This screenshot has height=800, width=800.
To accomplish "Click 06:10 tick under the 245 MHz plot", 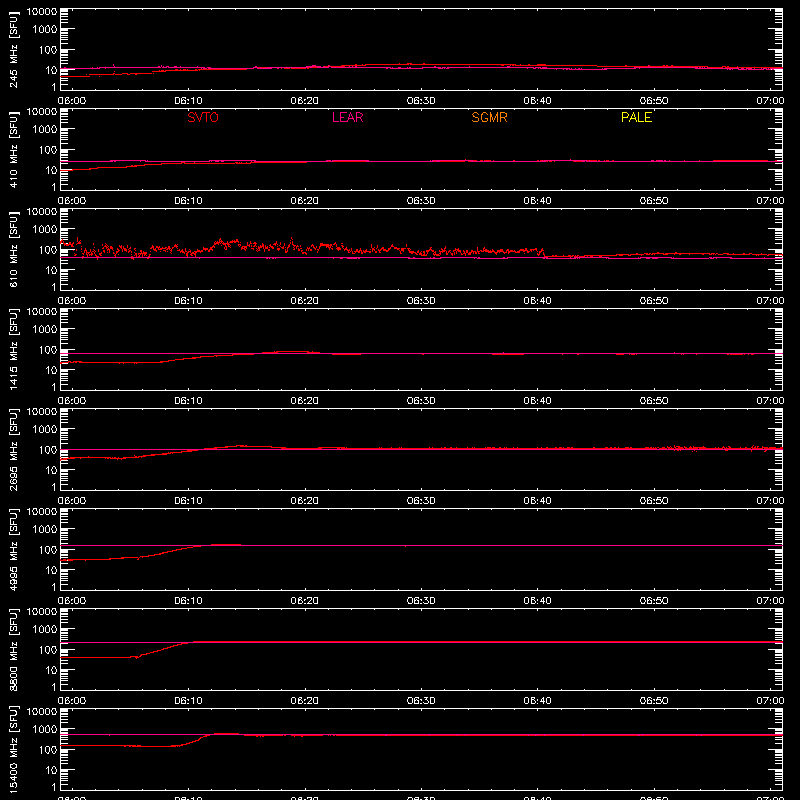I will pos(188,101).
